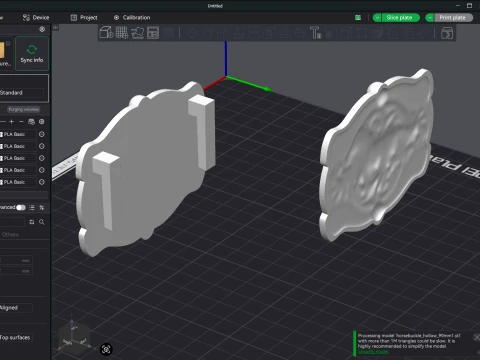Close the processing model notification
Screen dimensions: 480x360
pos(476,337)
